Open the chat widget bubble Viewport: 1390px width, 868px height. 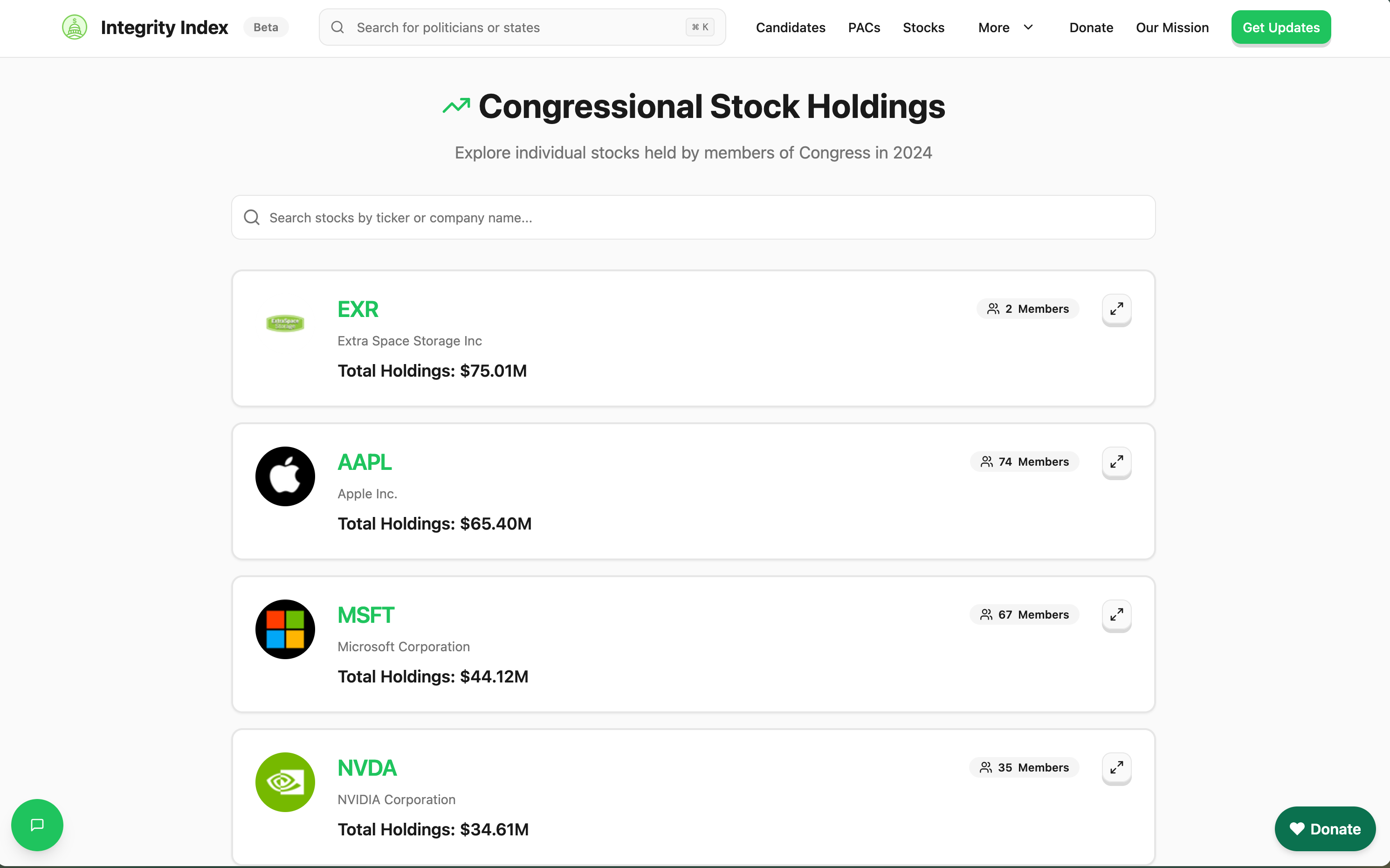pyautogui.click(x=36, y=825)
